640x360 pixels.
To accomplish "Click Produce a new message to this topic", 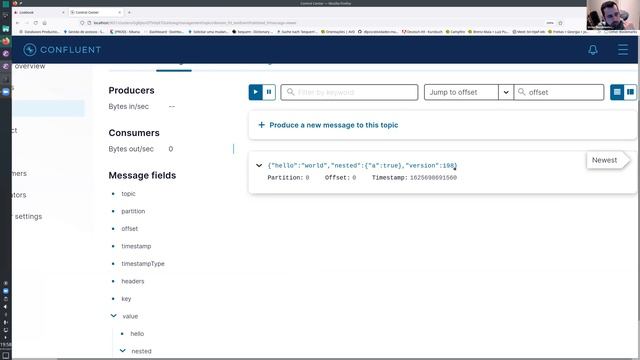I will (333, 125).
